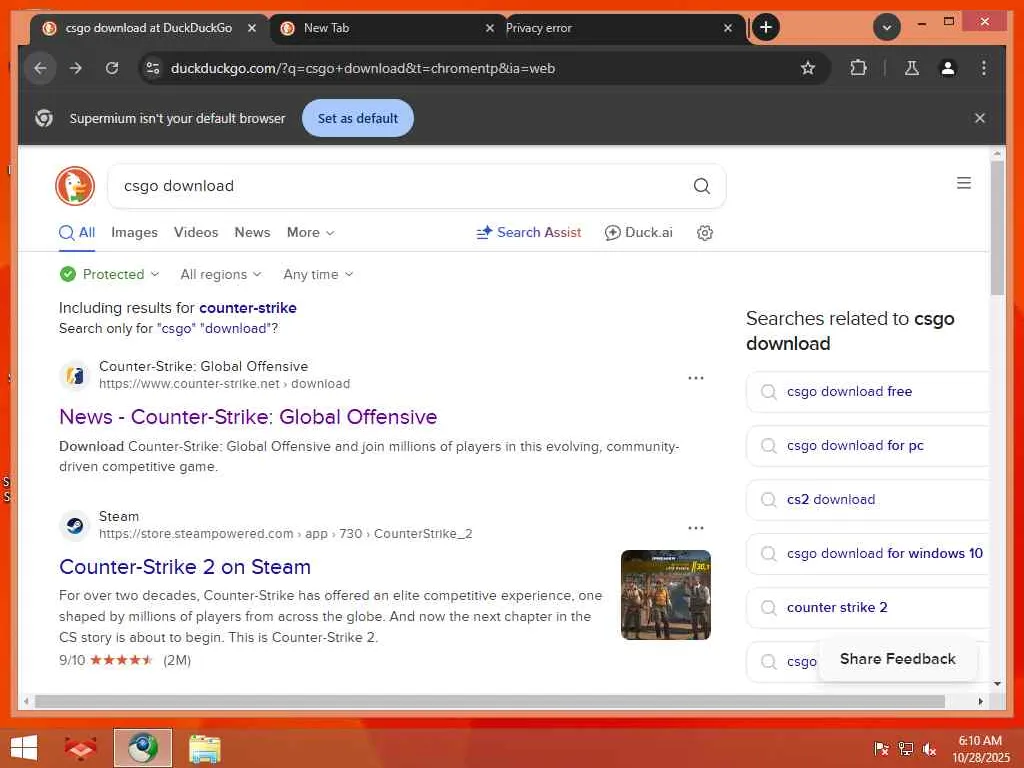Bookmark this page with the star icon
The width and height of the screenshot is (1024, 768).
[808, 68]
